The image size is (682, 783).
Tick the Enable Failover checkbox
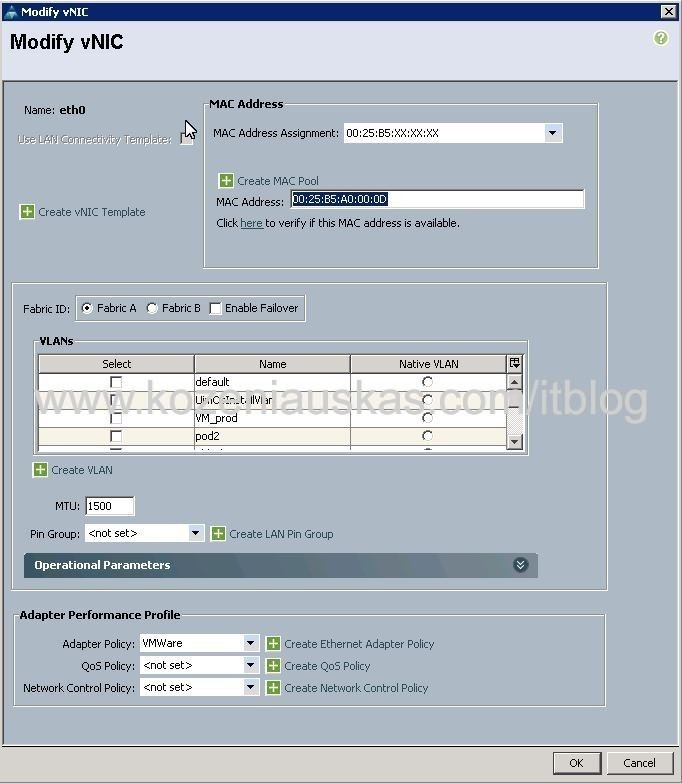[215, 309]
